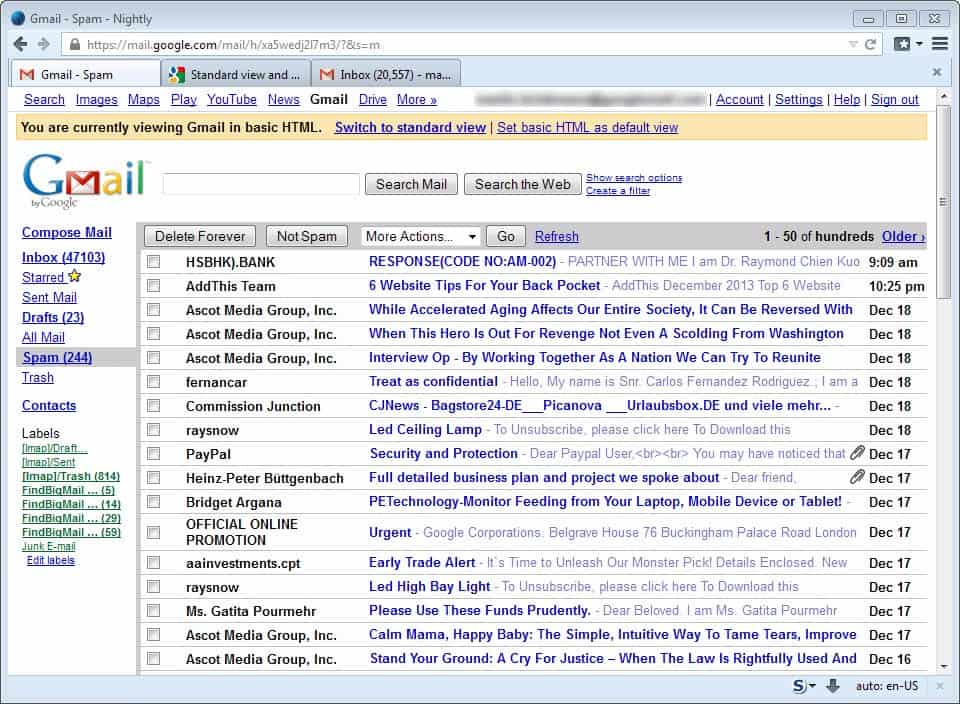
Task: Click the Search Mail button
Action: coord(411,184)
